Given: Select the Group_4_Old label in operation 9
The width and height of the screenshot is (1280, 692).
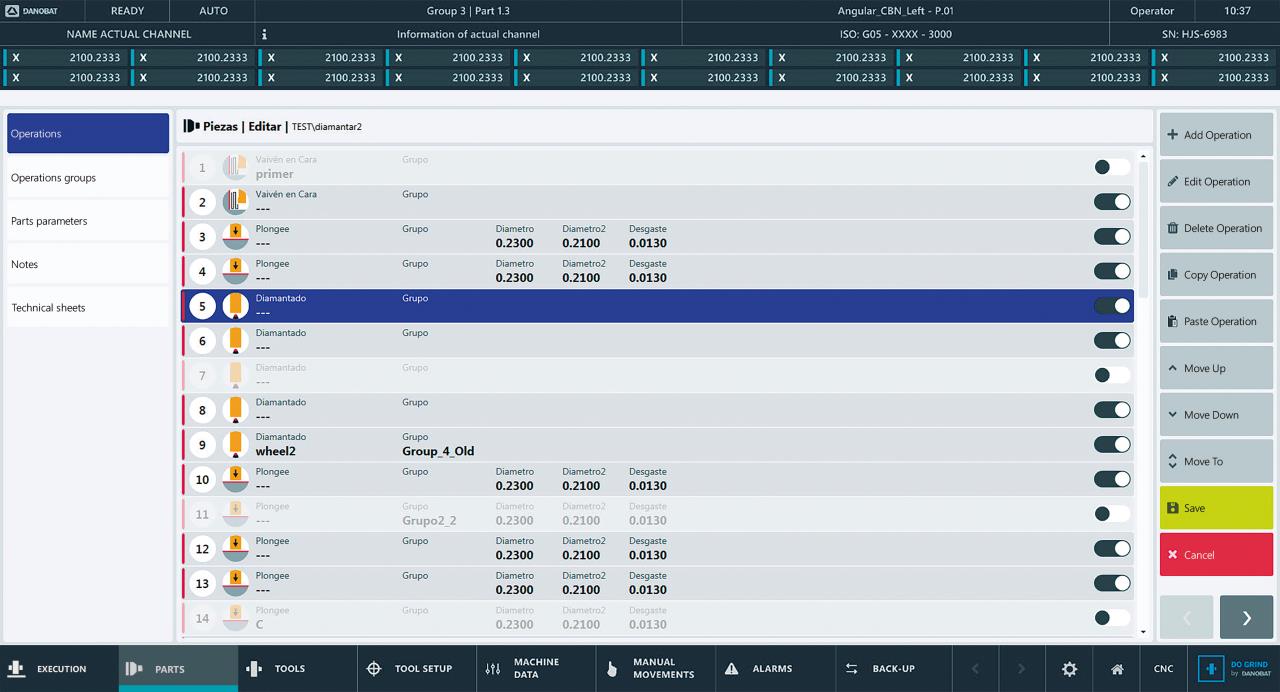Looking at the screenshot, I should pyautogui.click(x=438, y=451).
